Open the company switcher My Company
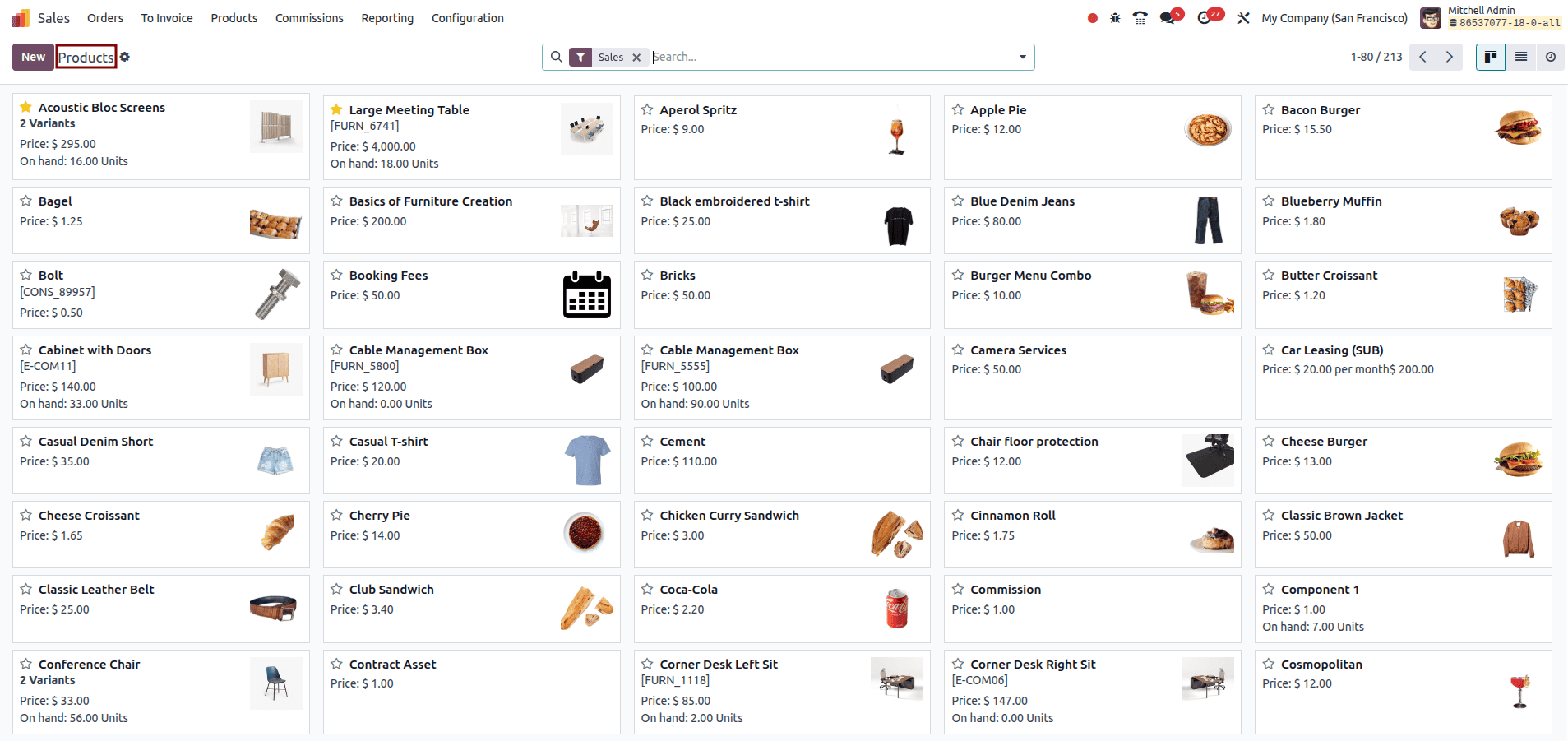1568x741 pixels. [x=1334, y=18]
